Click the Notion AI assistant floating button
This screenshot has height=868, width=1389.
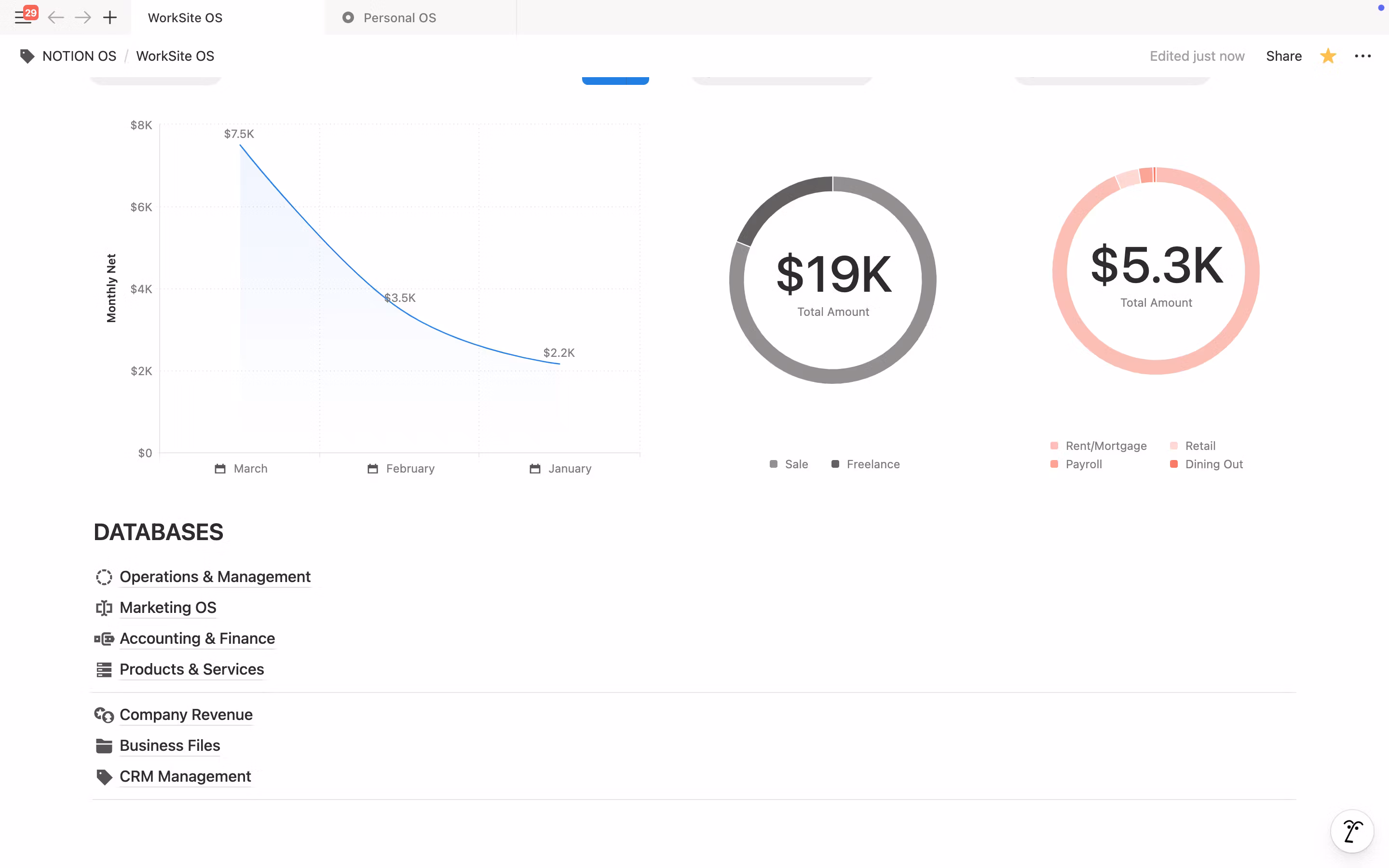point(1352,831)
